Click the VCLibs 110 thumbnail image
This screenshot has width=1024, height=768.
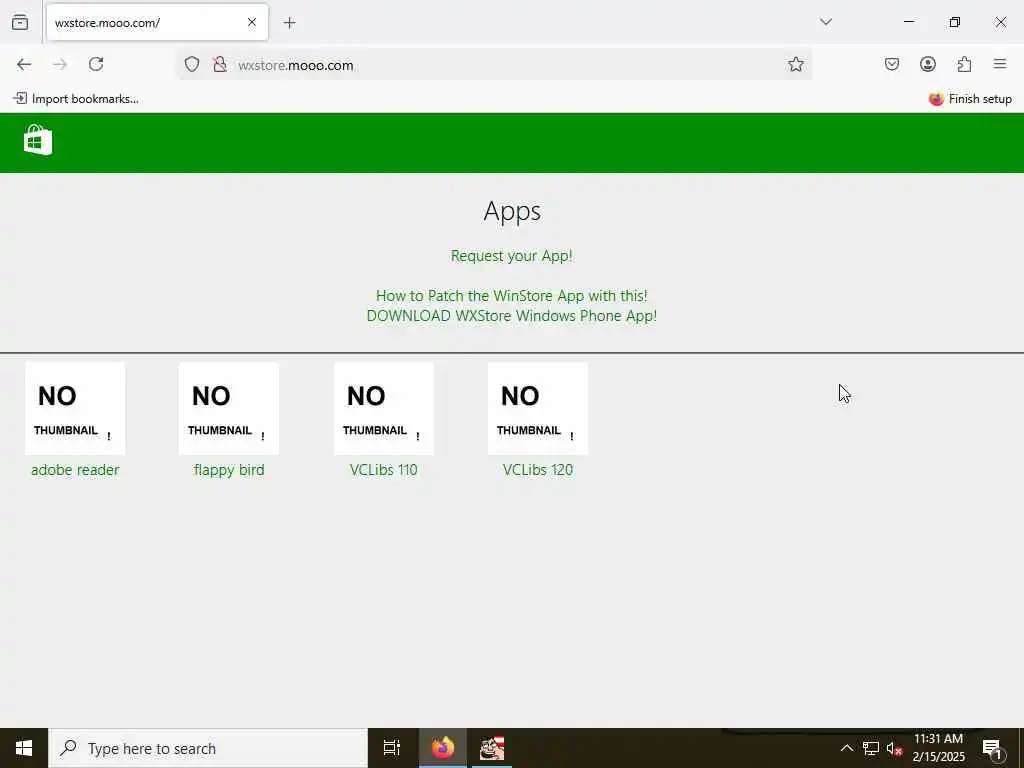pos(384,409)
